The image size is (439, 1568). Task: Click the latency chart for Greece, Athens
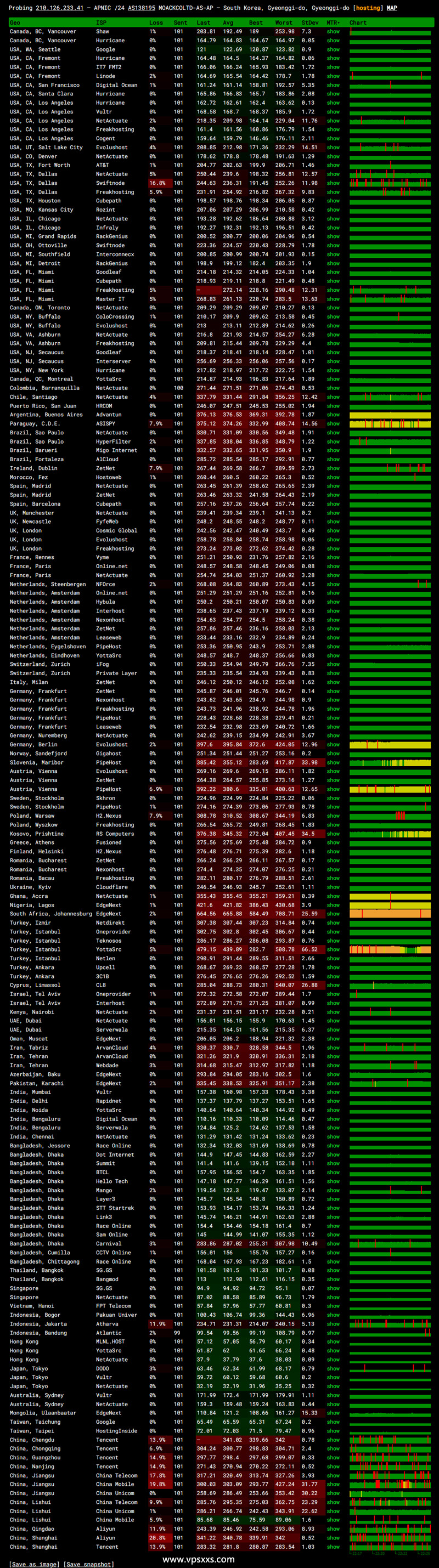click(390, 842)
